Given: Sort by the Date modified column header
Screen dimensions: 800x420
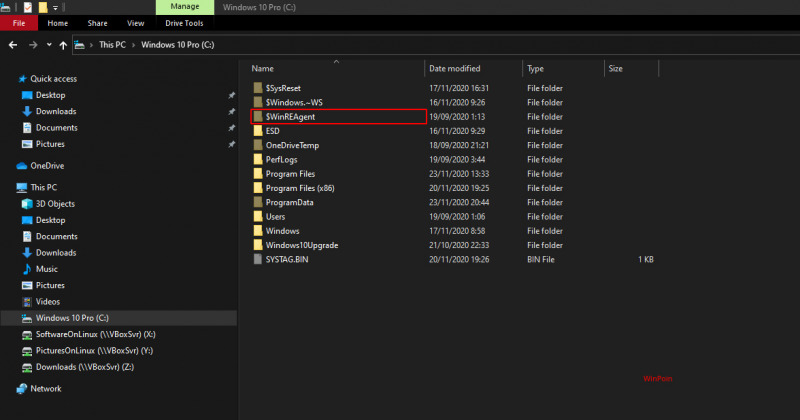Looking at the screenshot, I should (453, 69).
